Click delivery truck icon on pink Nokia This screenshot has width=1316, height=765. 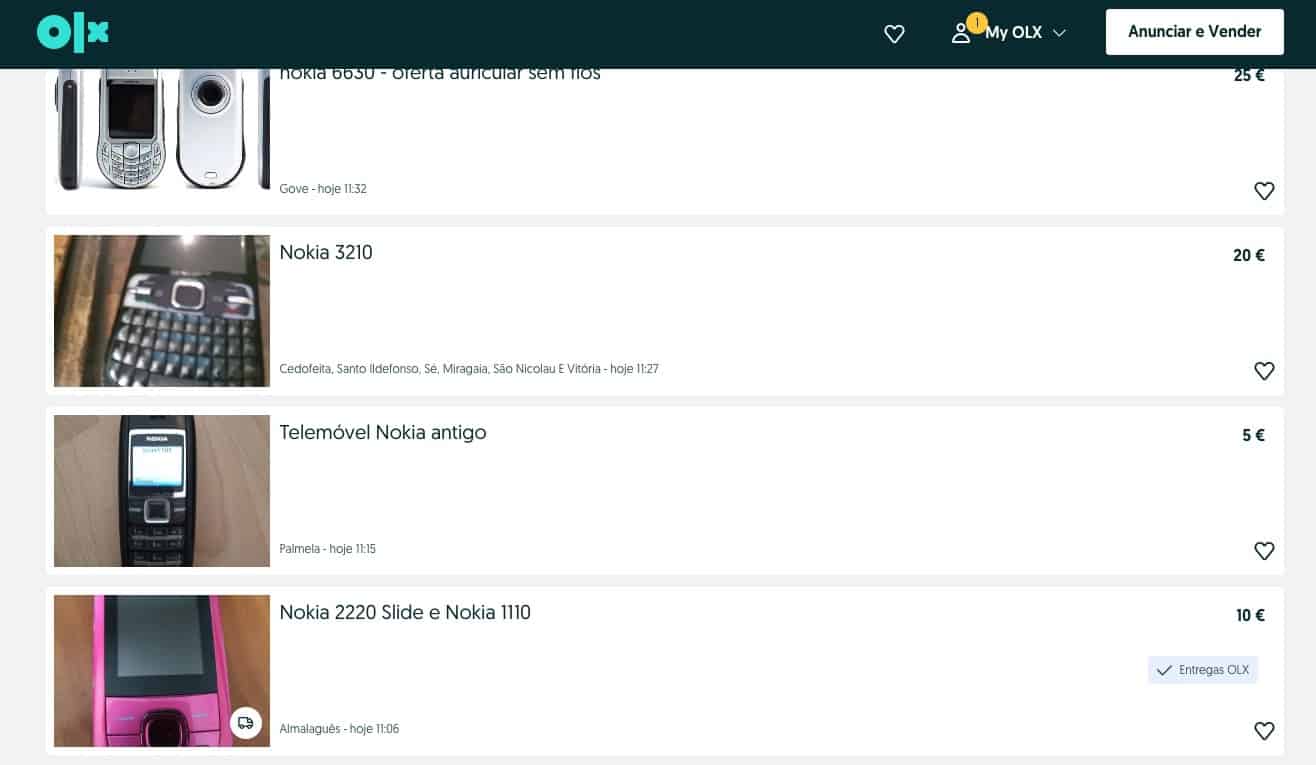pos(245,723)
